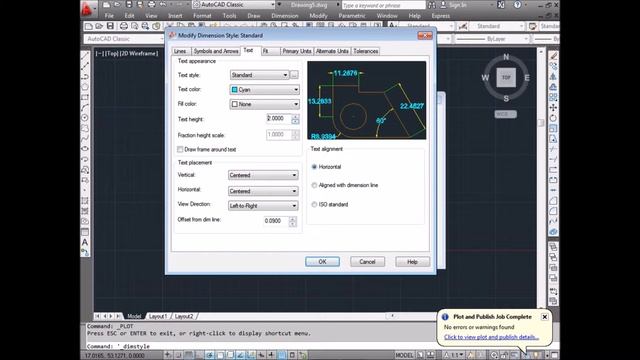Select the Erase tool in Modify toolbar
Image resolution: width=640 pixels, height=360 pixels.
tap(553, 56)
